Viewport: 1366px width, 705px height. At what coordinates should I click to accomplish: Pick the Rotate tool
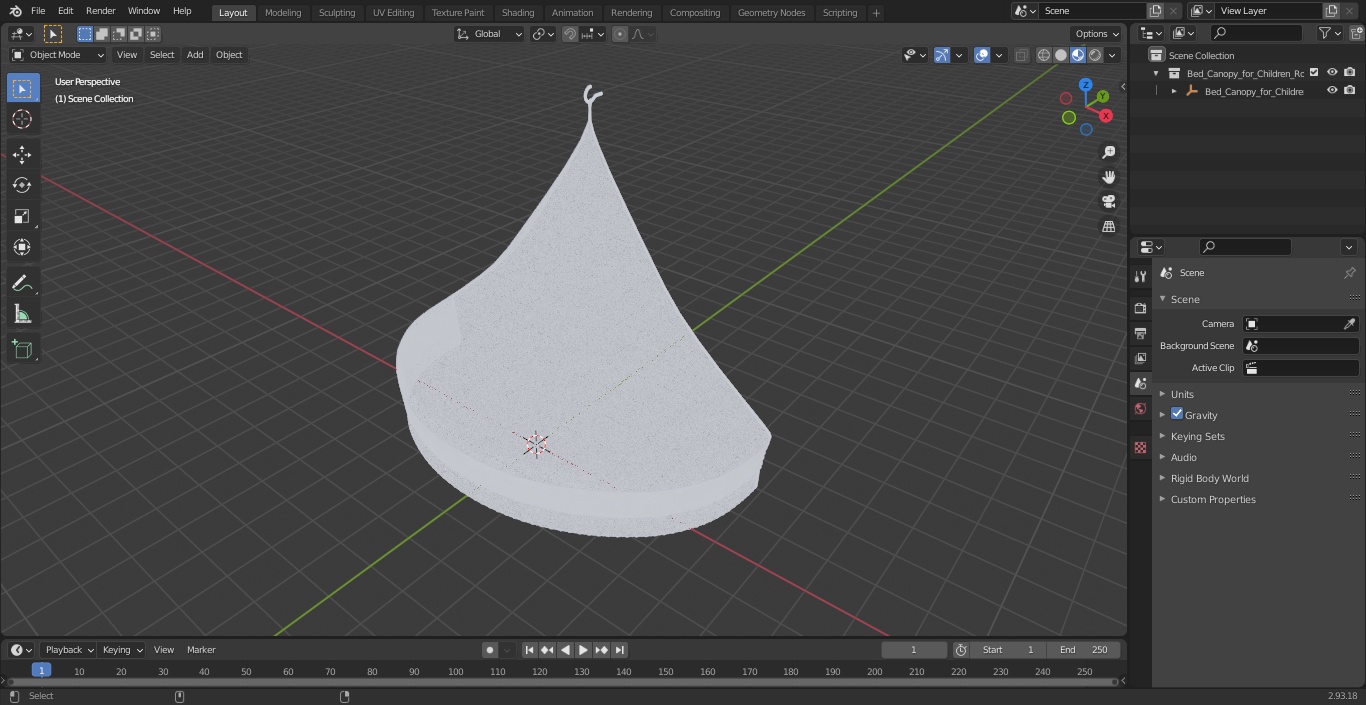[22, 185]
